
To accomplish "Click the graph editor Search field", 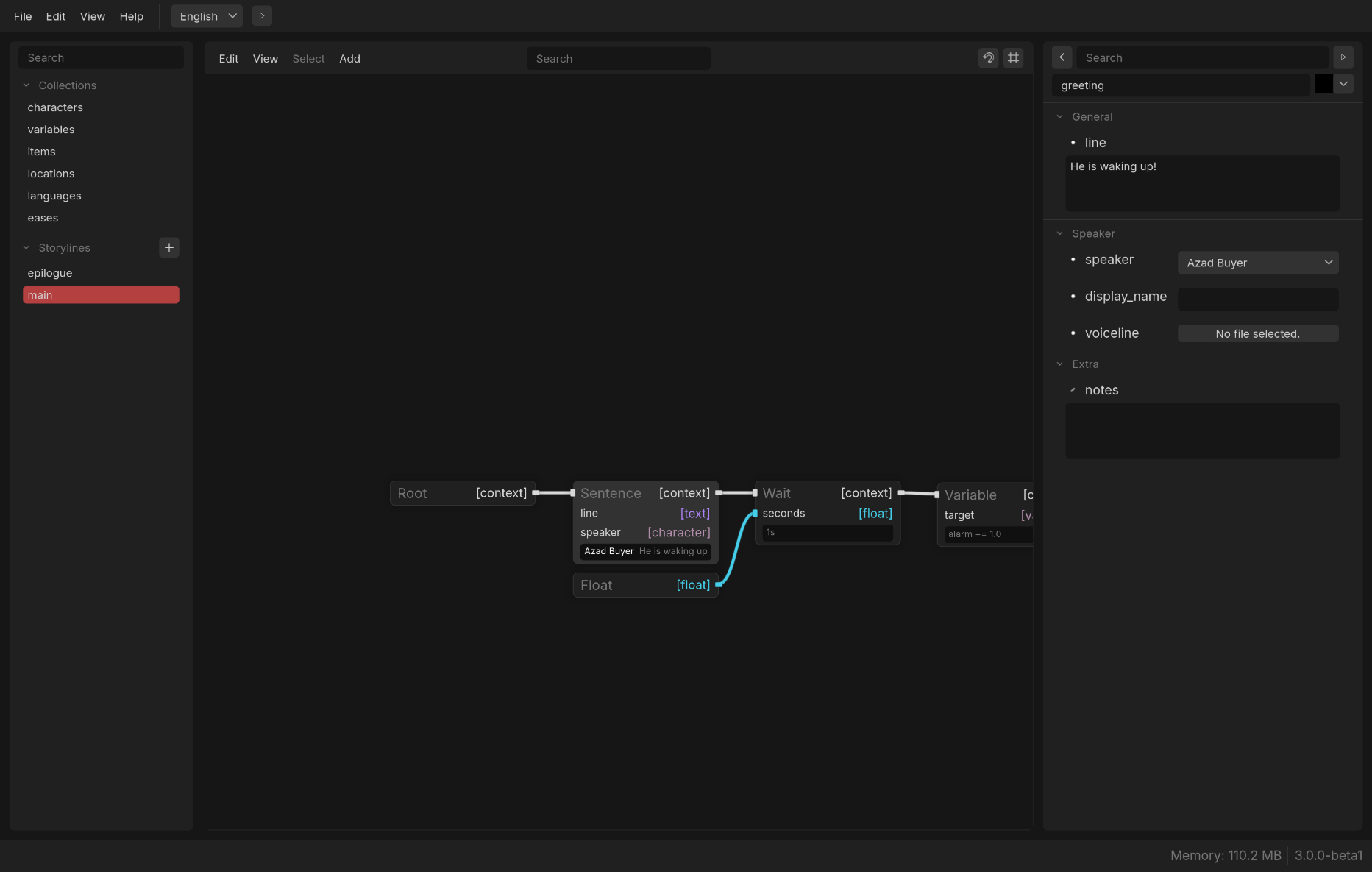I will pyautogui.click(x=619, y=59).
